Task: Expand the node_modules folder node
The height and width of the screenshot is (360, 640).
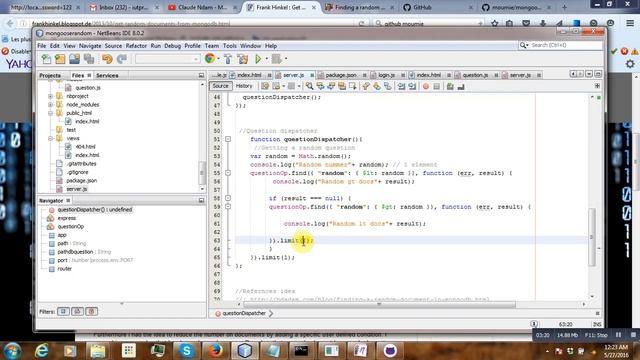Action: (x=51, y=105)
